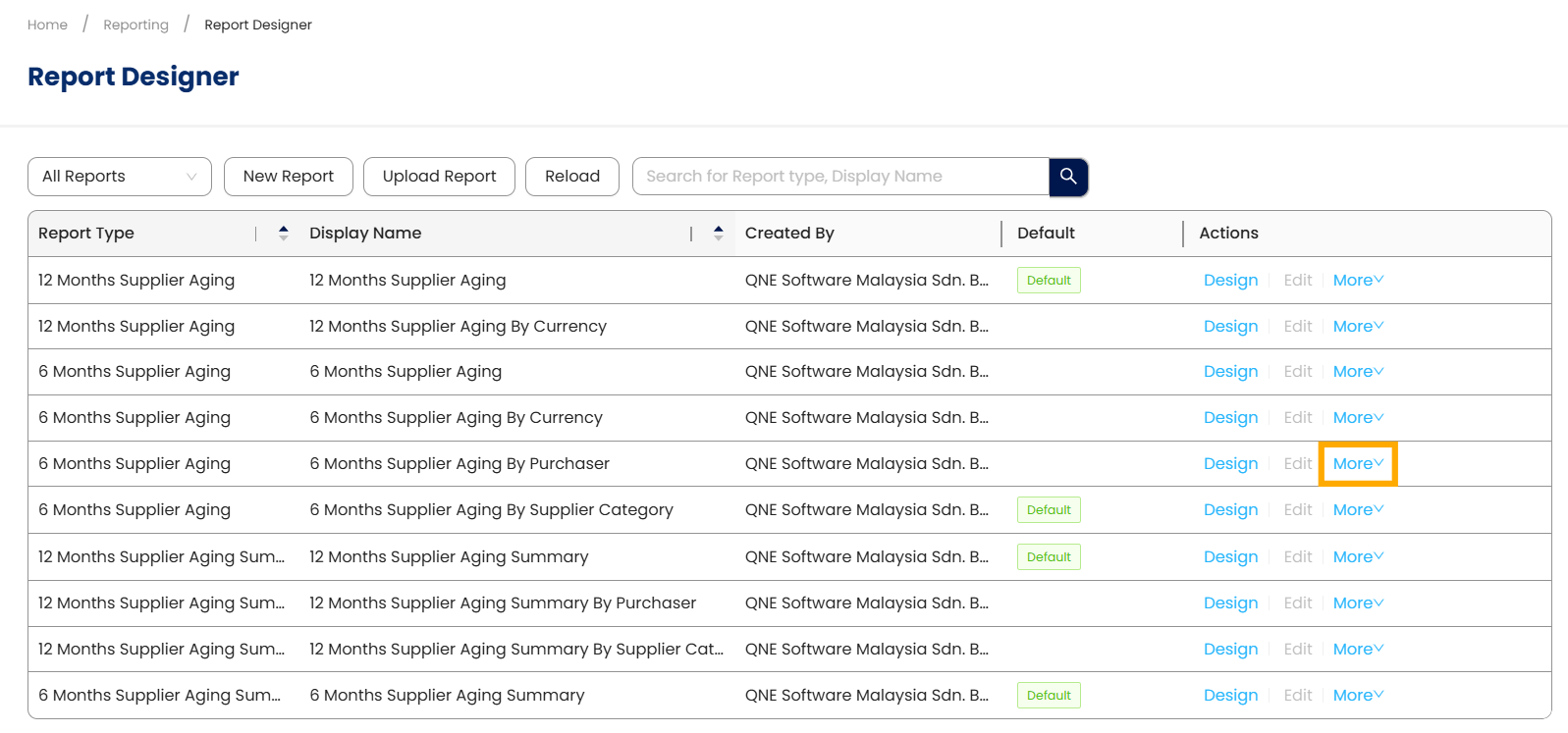
Task: Click Default tag on 6 Months By Supplier Category
Action: coord(1049,509)
